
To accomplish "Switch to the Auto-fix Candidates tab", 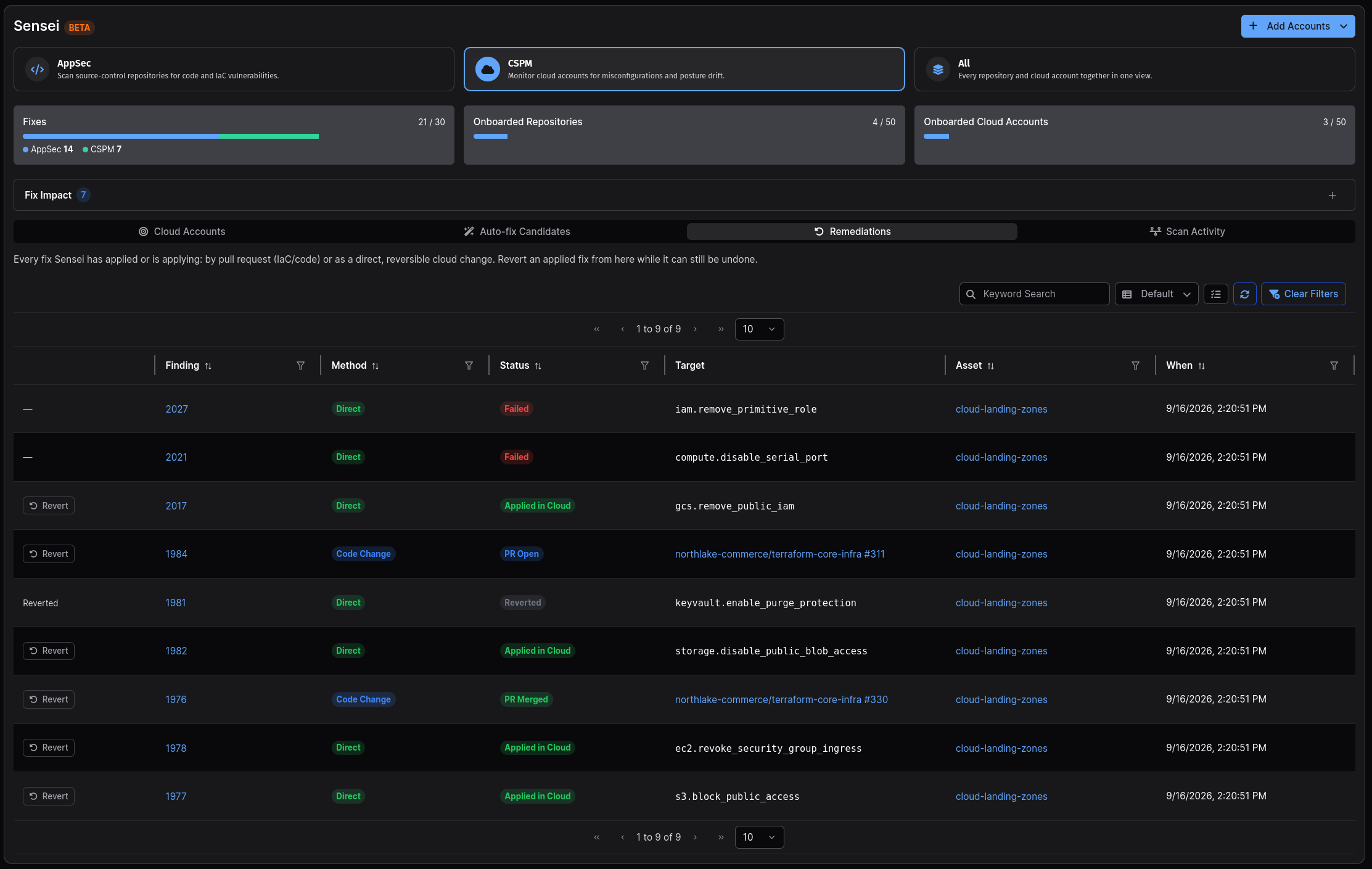I will [x=517, y=232].
